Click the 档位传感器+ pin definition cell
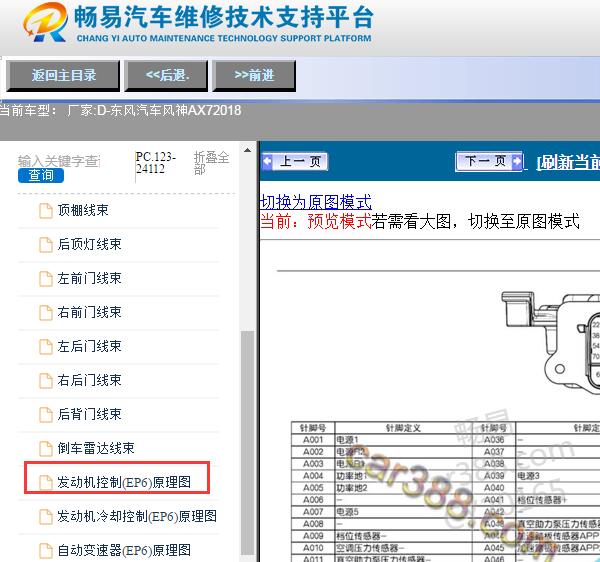This screenshot has height=562, width=600. click(x=558, y=500)
